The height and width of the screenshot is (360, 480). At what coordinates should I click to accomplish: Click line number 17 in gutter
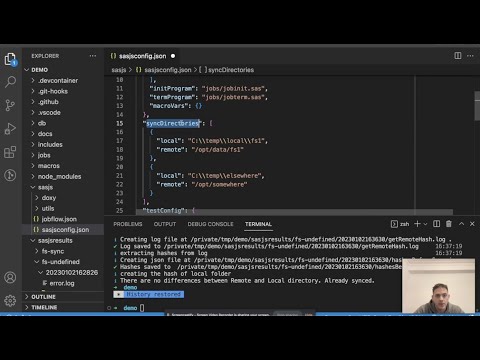[x=119, y=141]
